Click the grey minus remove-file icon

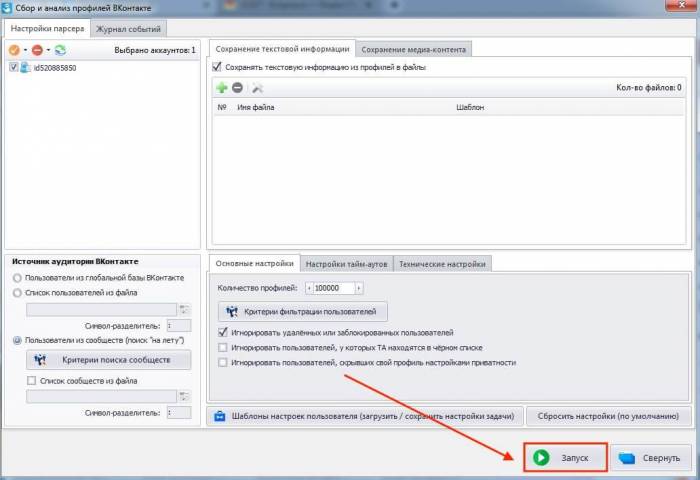(238, 88)
